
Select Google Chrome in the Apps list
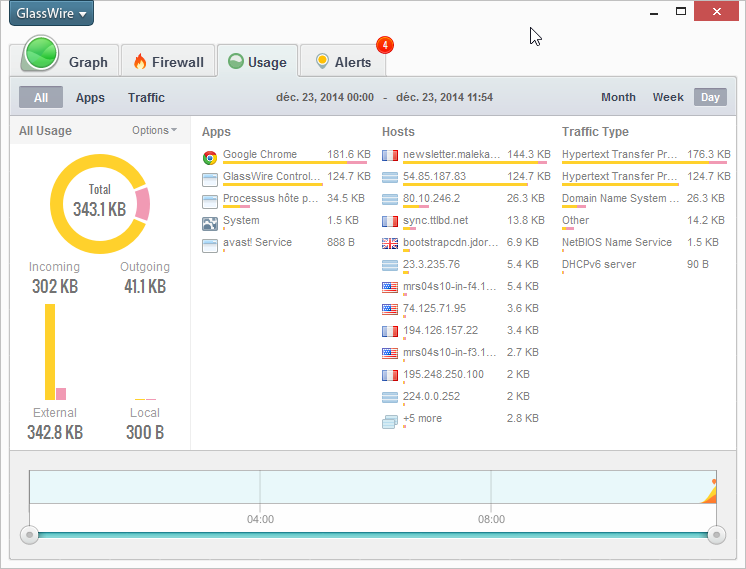tap(286, 156)
